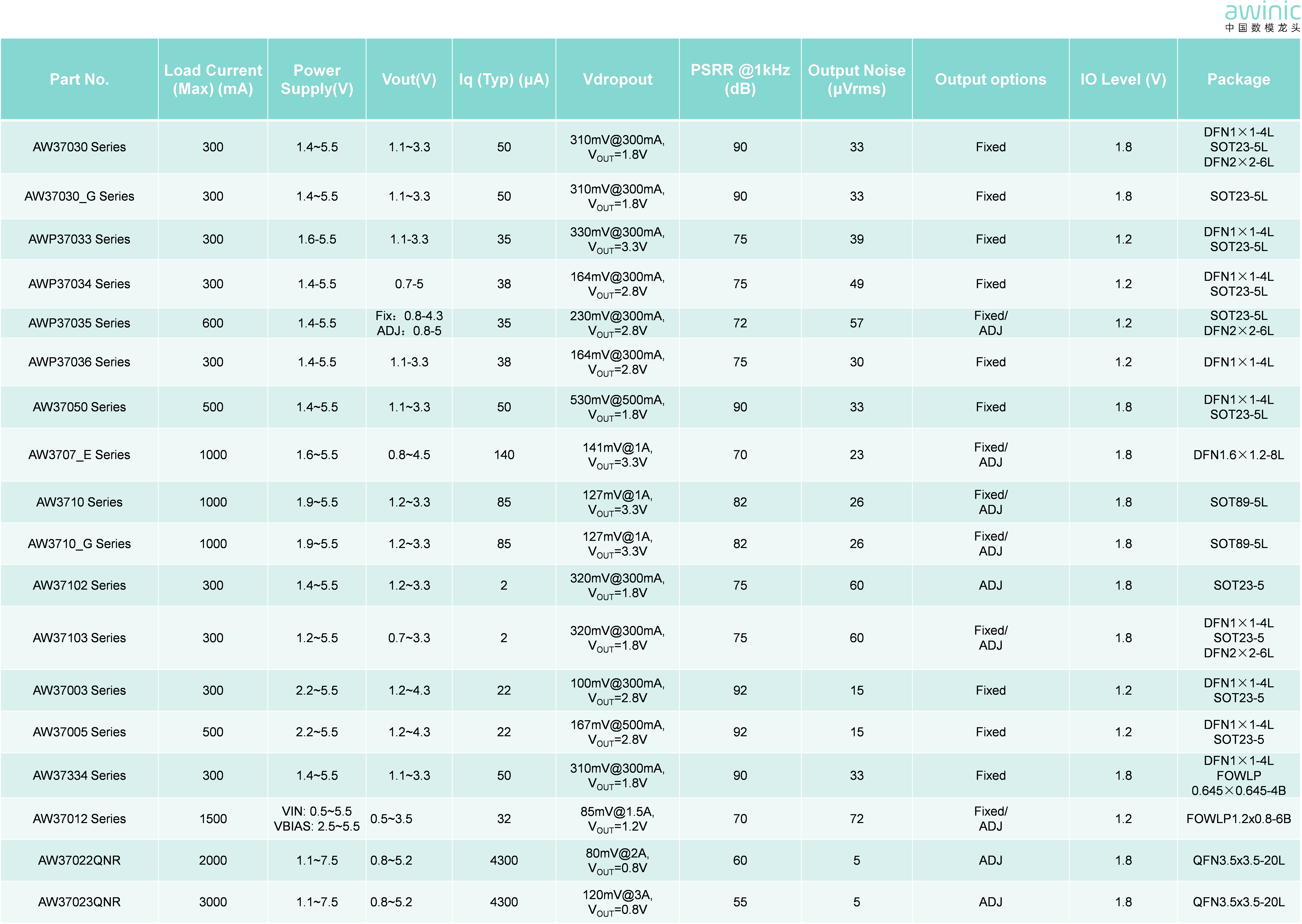The height and width of the screenshot is (924, 1302).
Task: Select the output noise 72 for AW37012
Action: point(857,819)
